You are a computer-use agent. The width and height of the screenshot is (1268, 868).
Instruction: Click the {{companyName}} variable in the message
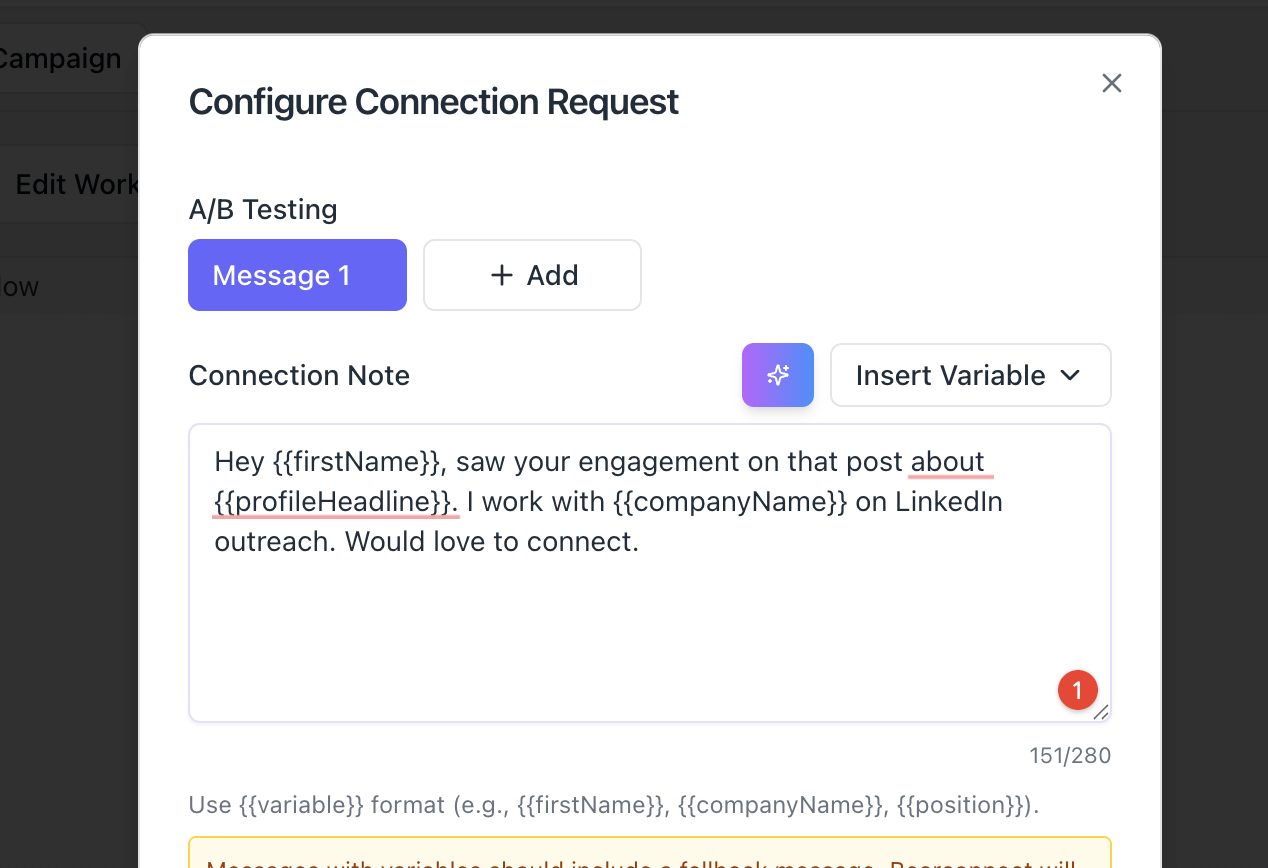(x=731, y=501)
